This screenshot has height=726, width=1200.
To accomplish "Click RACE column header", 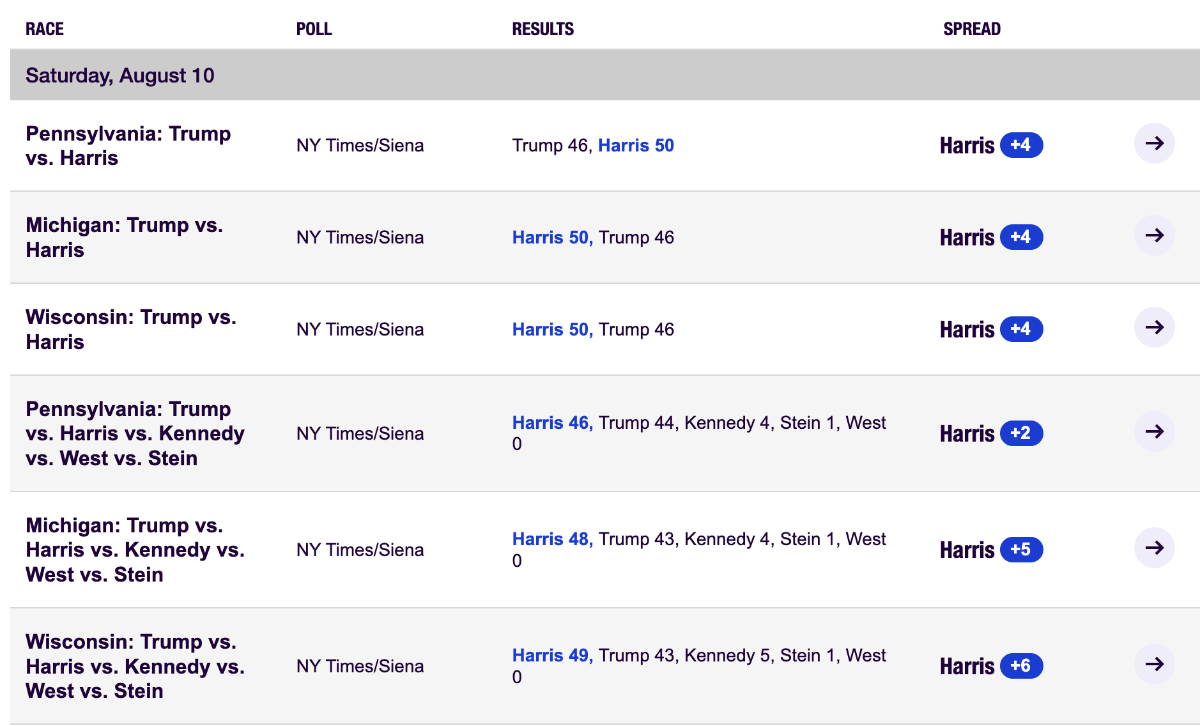I will coord(45,29).
